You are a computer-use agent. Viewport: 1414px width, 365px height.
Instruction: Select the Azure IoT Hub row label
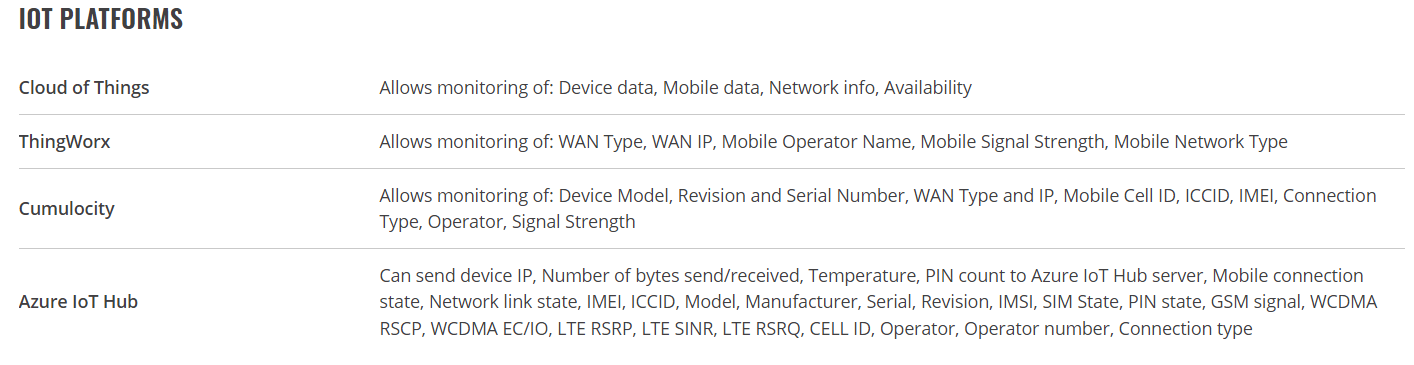tap(78, 301)
